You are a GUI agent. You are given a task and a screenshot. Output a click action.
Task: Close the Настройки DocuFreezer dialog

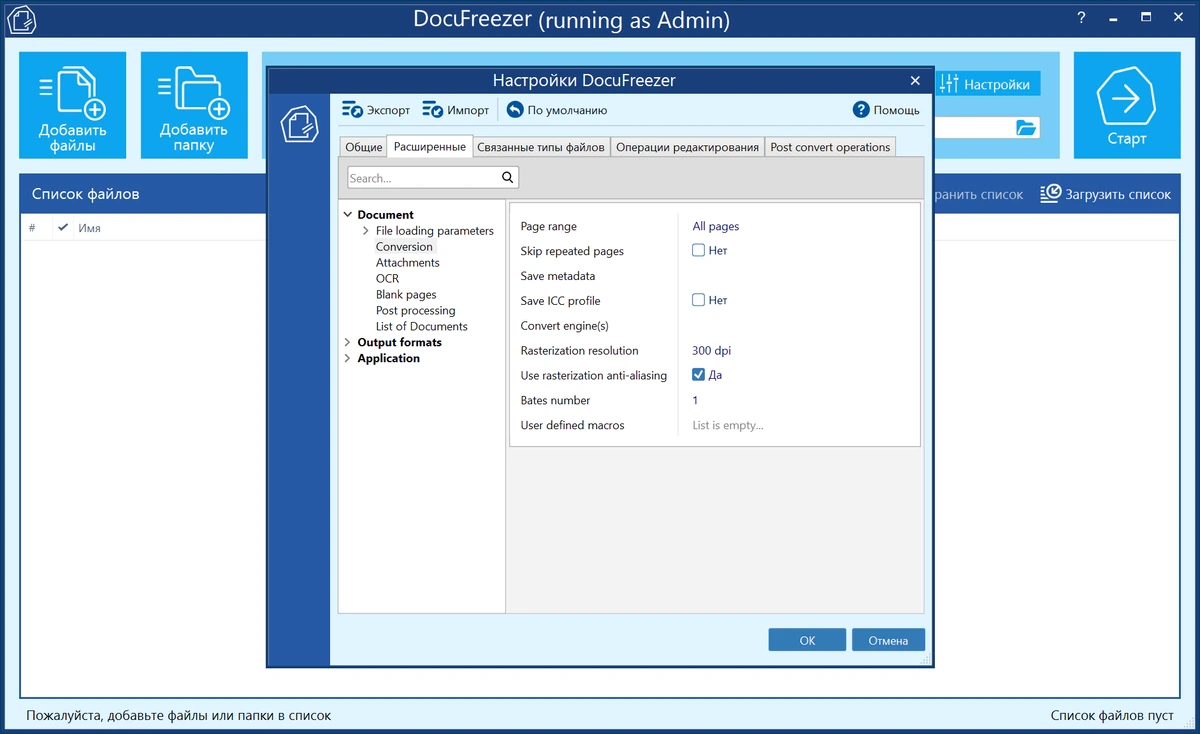pyautogui.click(x=915, y=80)
